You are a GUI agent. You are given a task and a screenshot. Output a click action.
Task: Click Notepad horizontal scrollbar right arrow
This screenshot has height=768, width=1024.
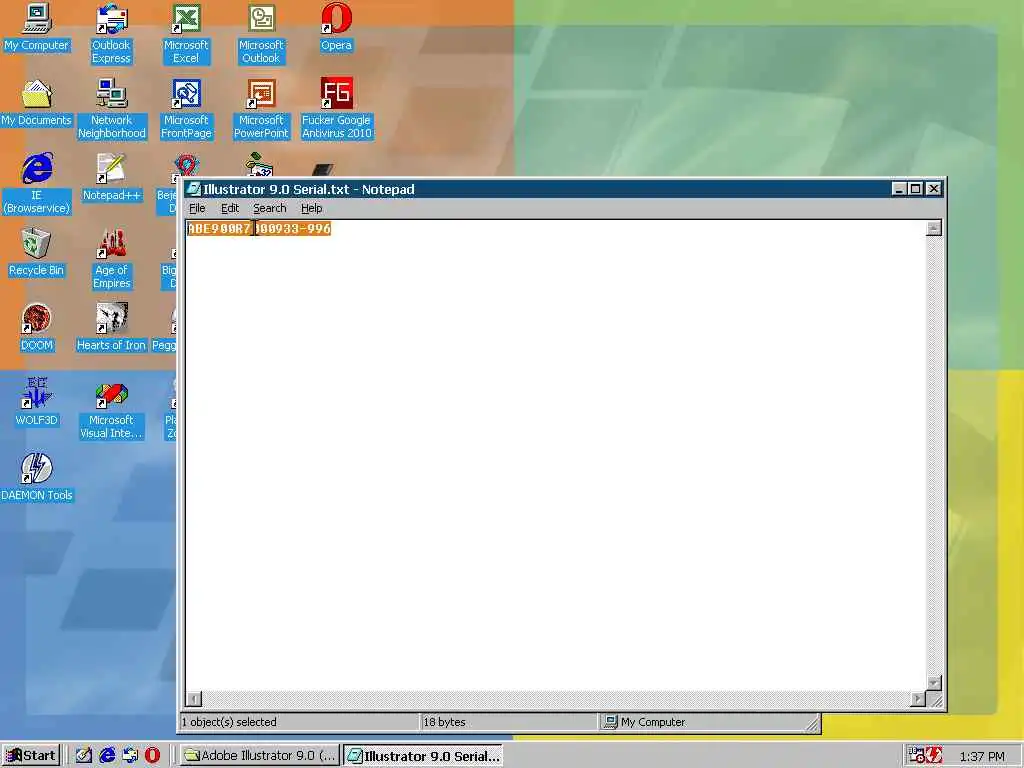pyautogui.click(x=918, y=699)
